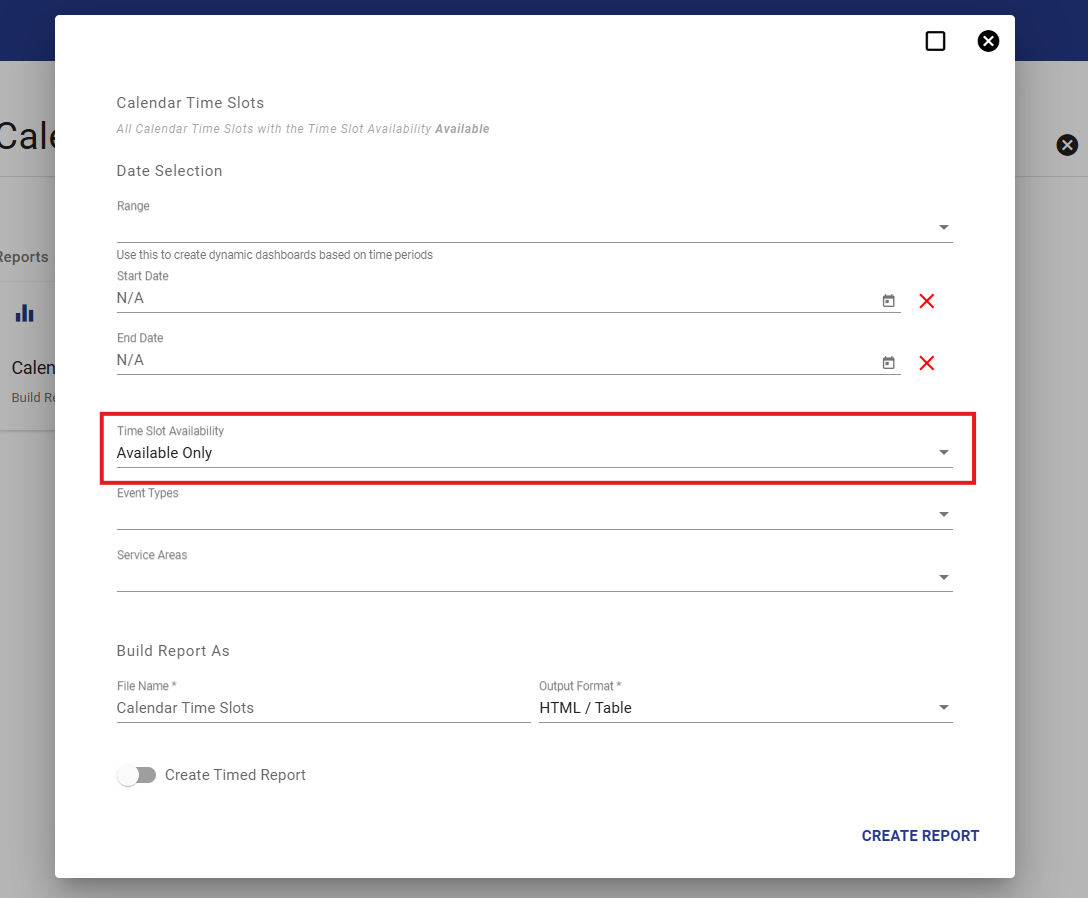The height and width of the screenshot is (898, 1088).
Task: Click the background page close icon
Action: (1067, 145)
